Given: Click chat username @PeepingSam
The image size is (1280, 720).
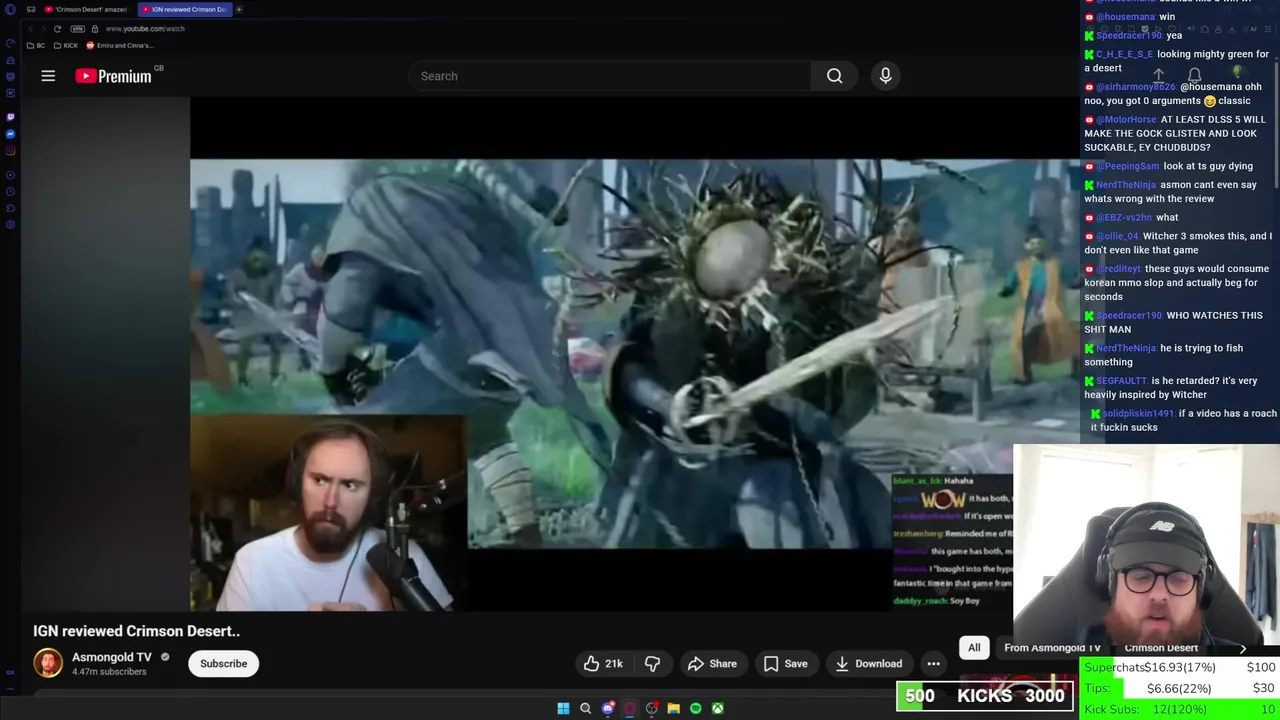Looking at the screenshot, I should [x=1128, y=166].
